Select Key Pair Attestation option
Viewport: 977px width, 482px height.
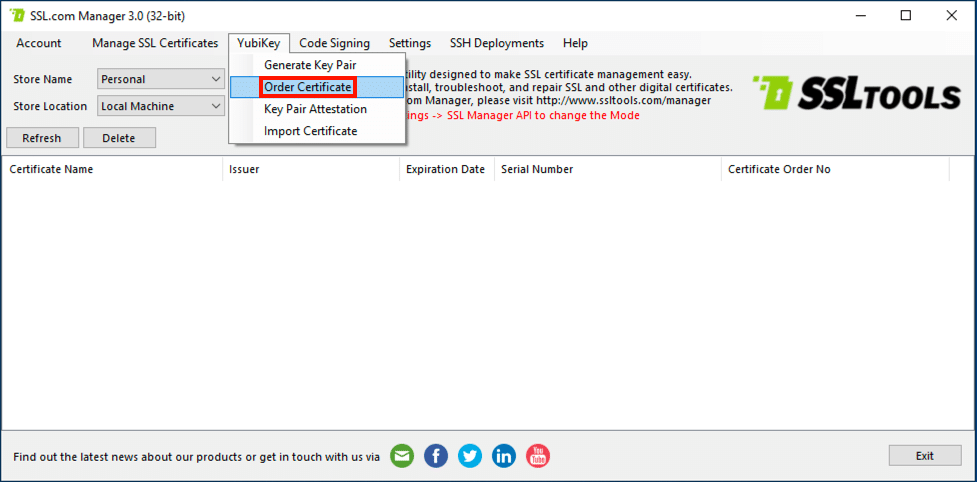click(315, 109)
